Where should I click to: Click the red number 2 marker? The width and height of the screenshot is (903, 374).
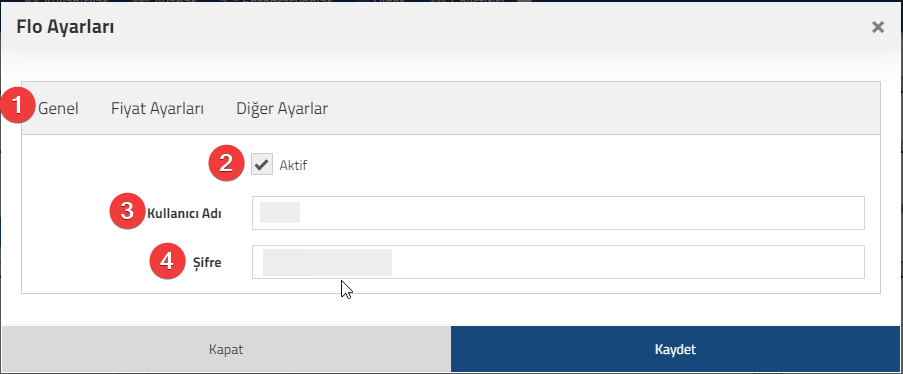click(x=226, y=164)
